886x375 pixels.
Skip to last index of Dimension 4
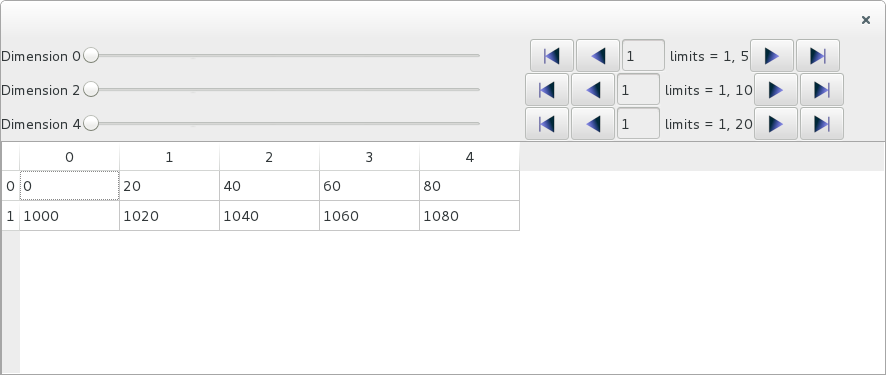pyautogui.click(x=822, y=124)
